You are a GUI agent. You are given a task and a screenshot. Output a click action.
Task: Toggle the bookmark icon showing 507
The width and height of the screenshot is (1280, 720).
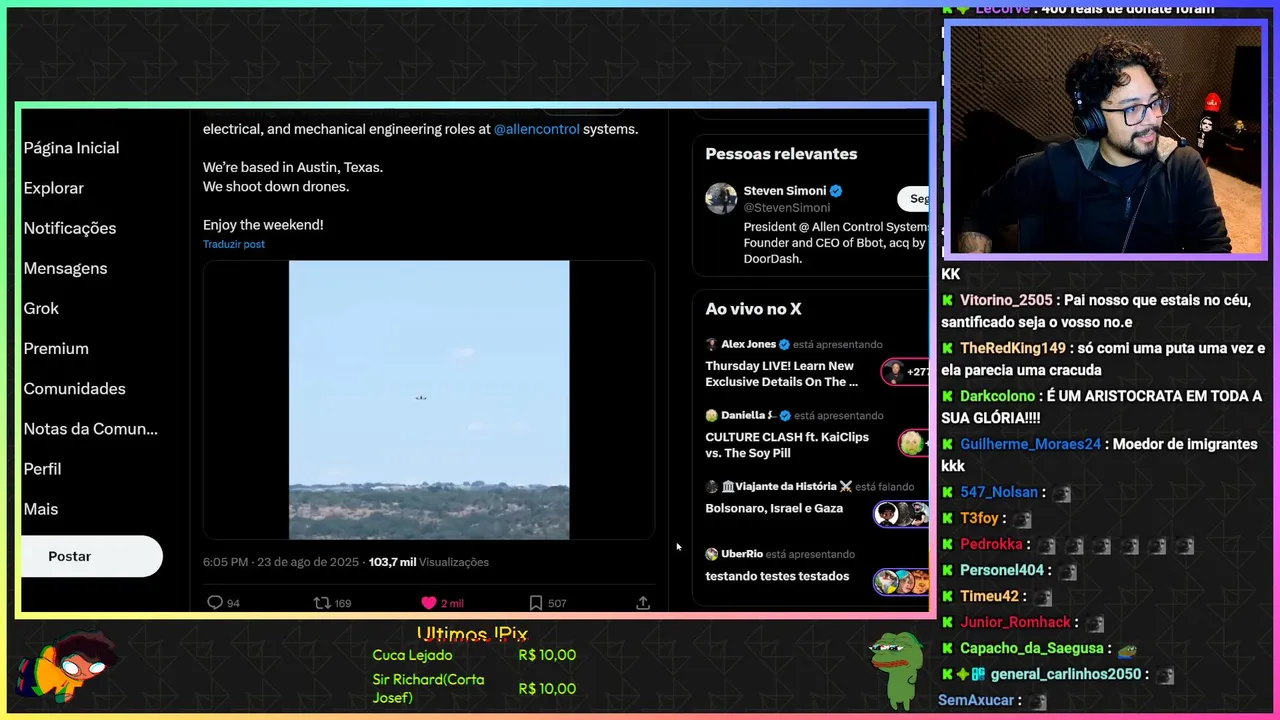[536, 603]
